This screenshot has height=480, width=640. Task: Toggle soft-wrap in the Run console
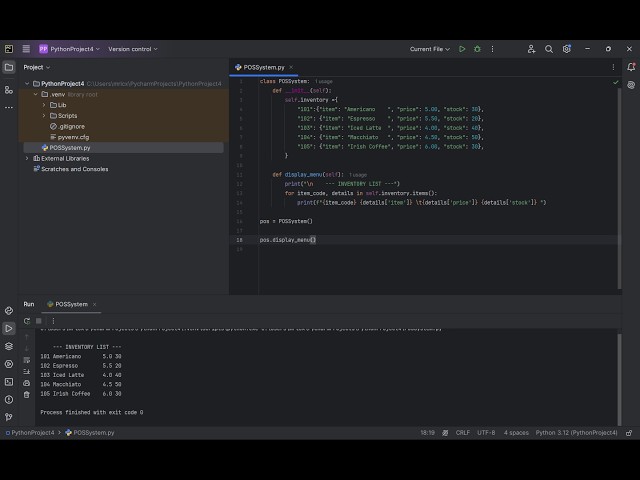coord(27,360)
